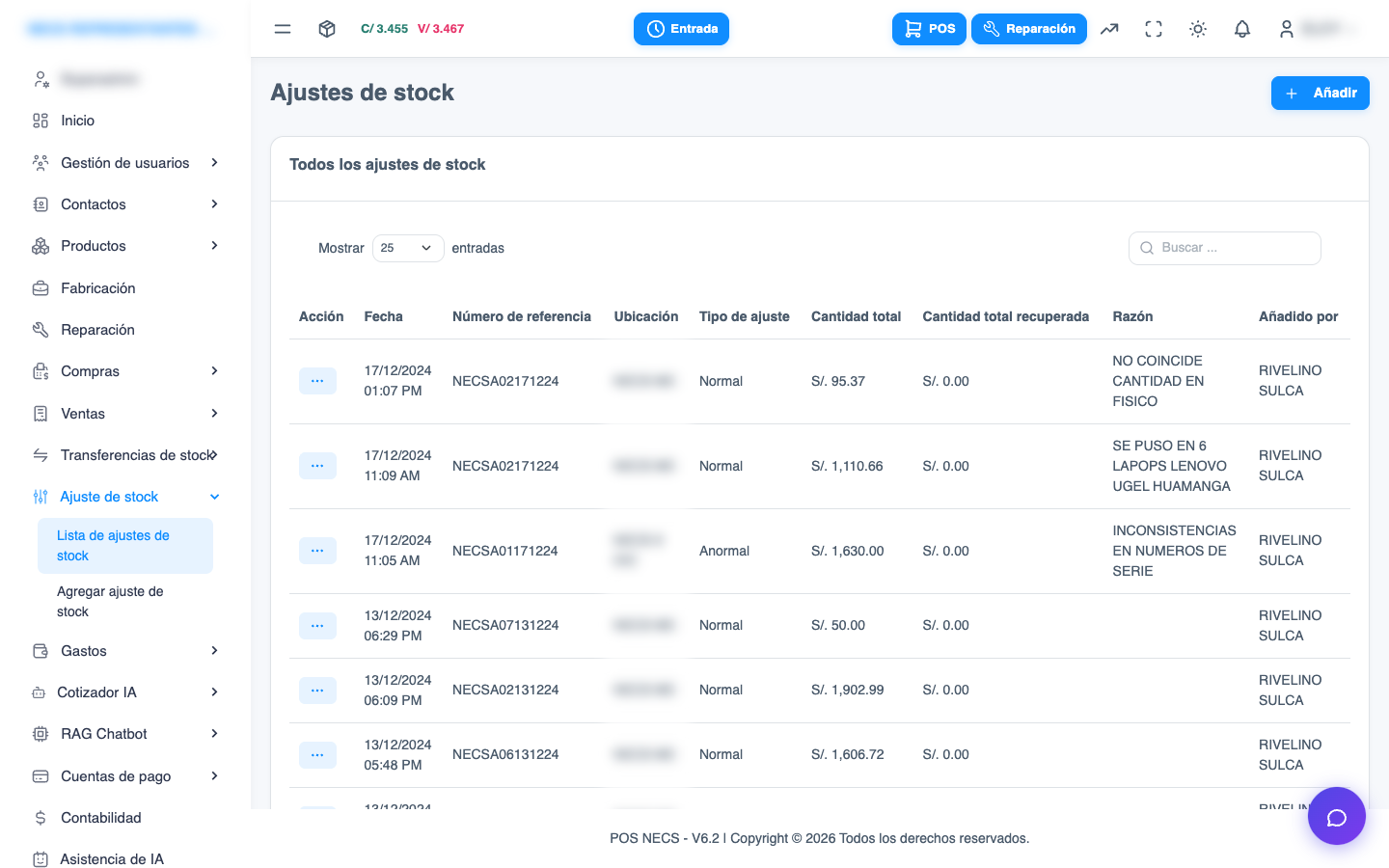Open Contabilidad menu entry
Viewport: 1389px width, 868px height.
click(101, 818)
